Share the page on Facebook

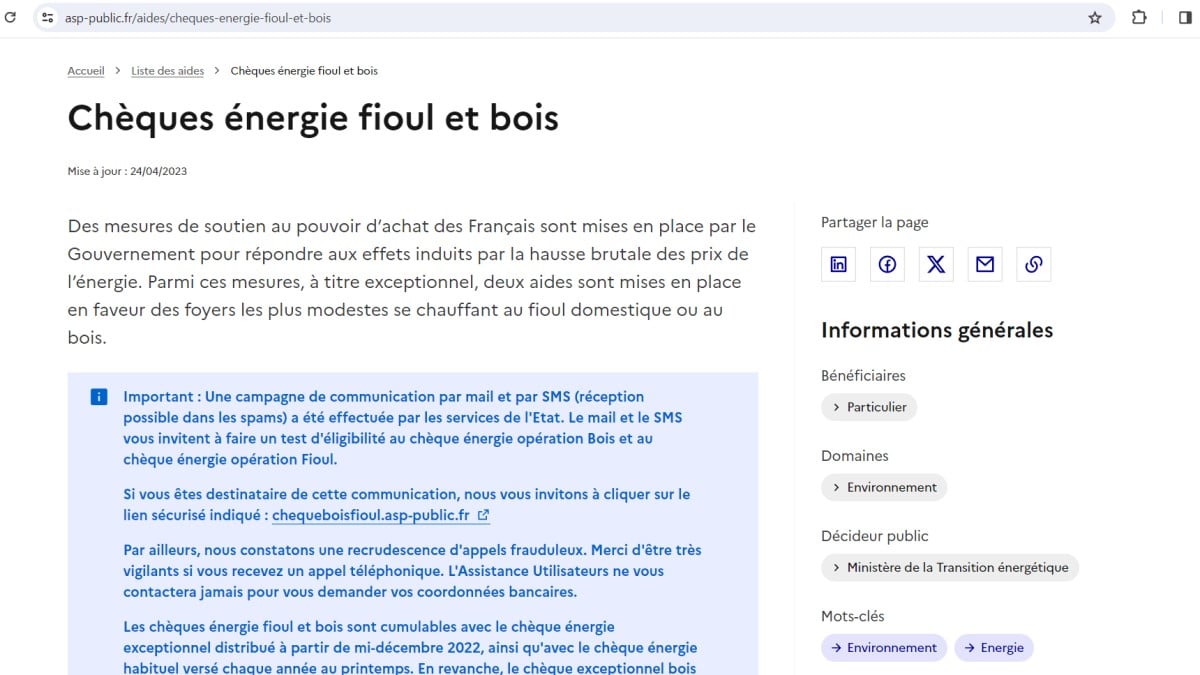(x=887, y=264)
